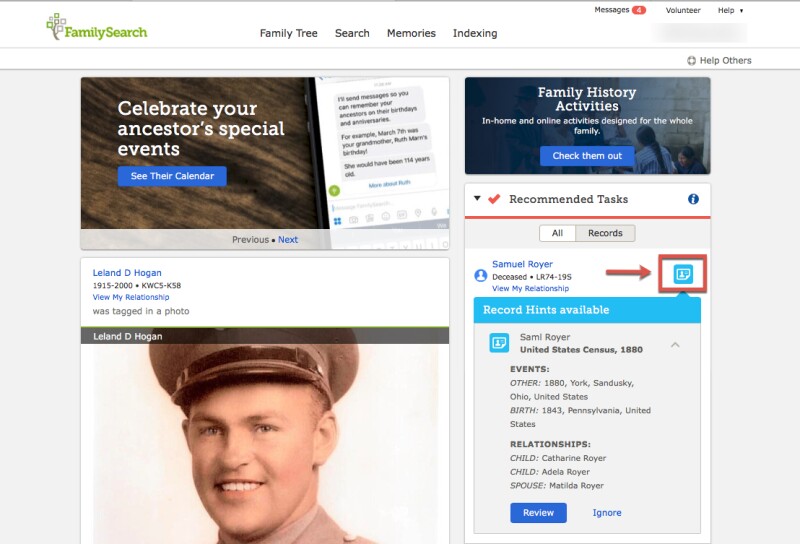The image size is (800, 544).
Task: Click the Family History Activities banner title
Action: (587, 99)
